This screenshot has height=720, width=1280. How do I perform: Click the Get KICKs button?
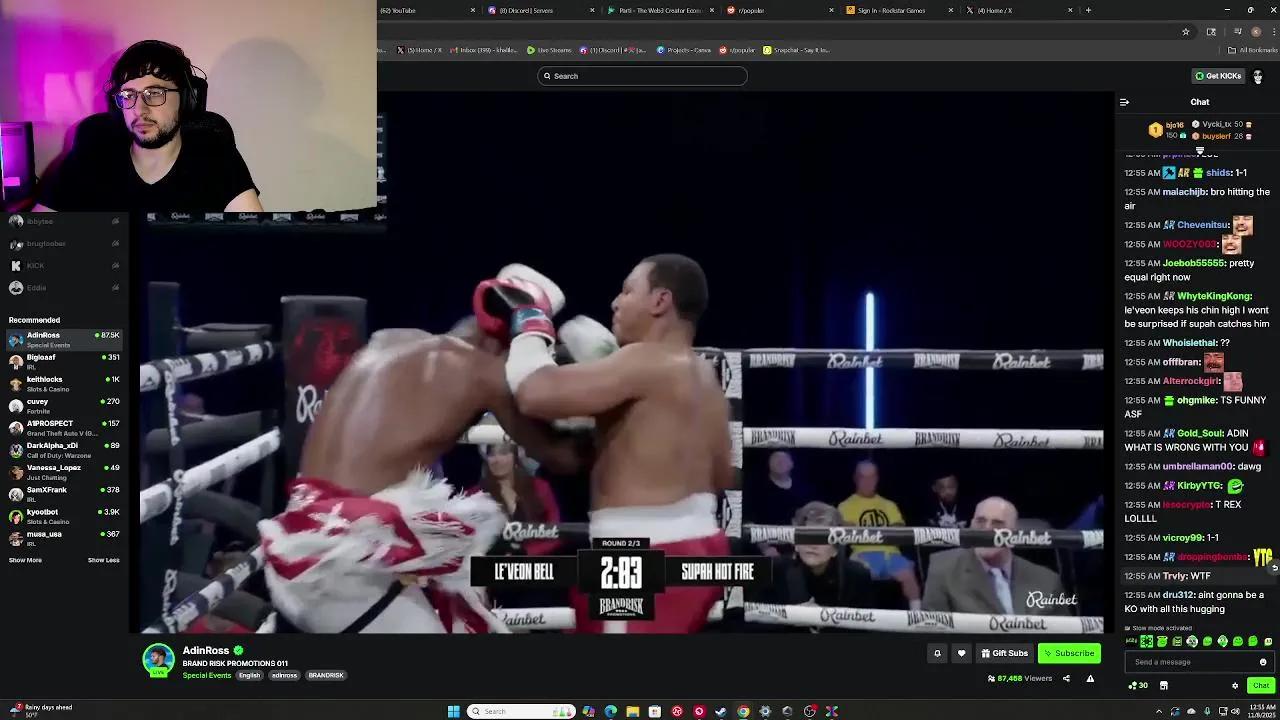[1217, 76]
